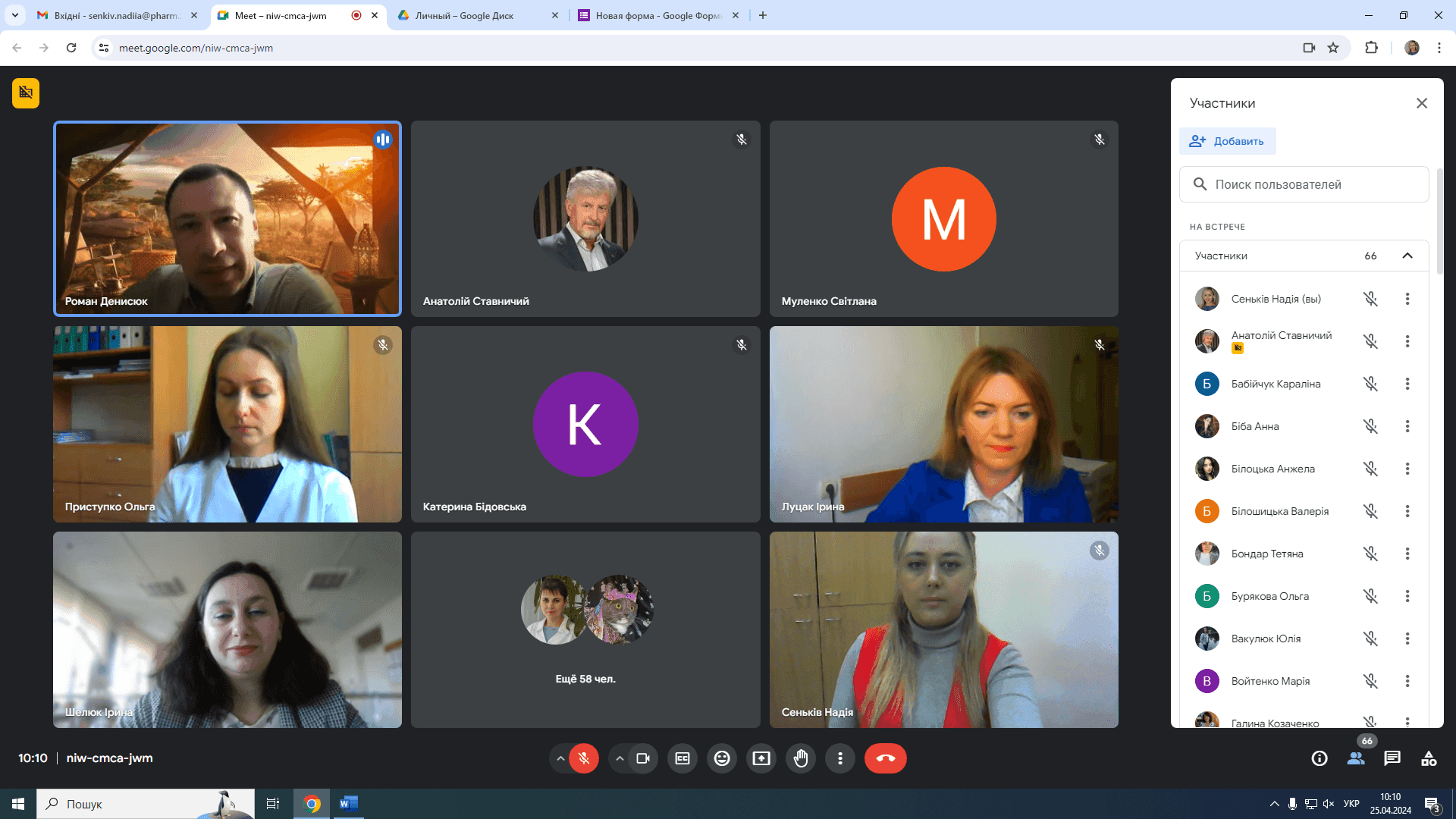
Task: Open the three-dot more options in the call bar
Action: click(840, 758)
